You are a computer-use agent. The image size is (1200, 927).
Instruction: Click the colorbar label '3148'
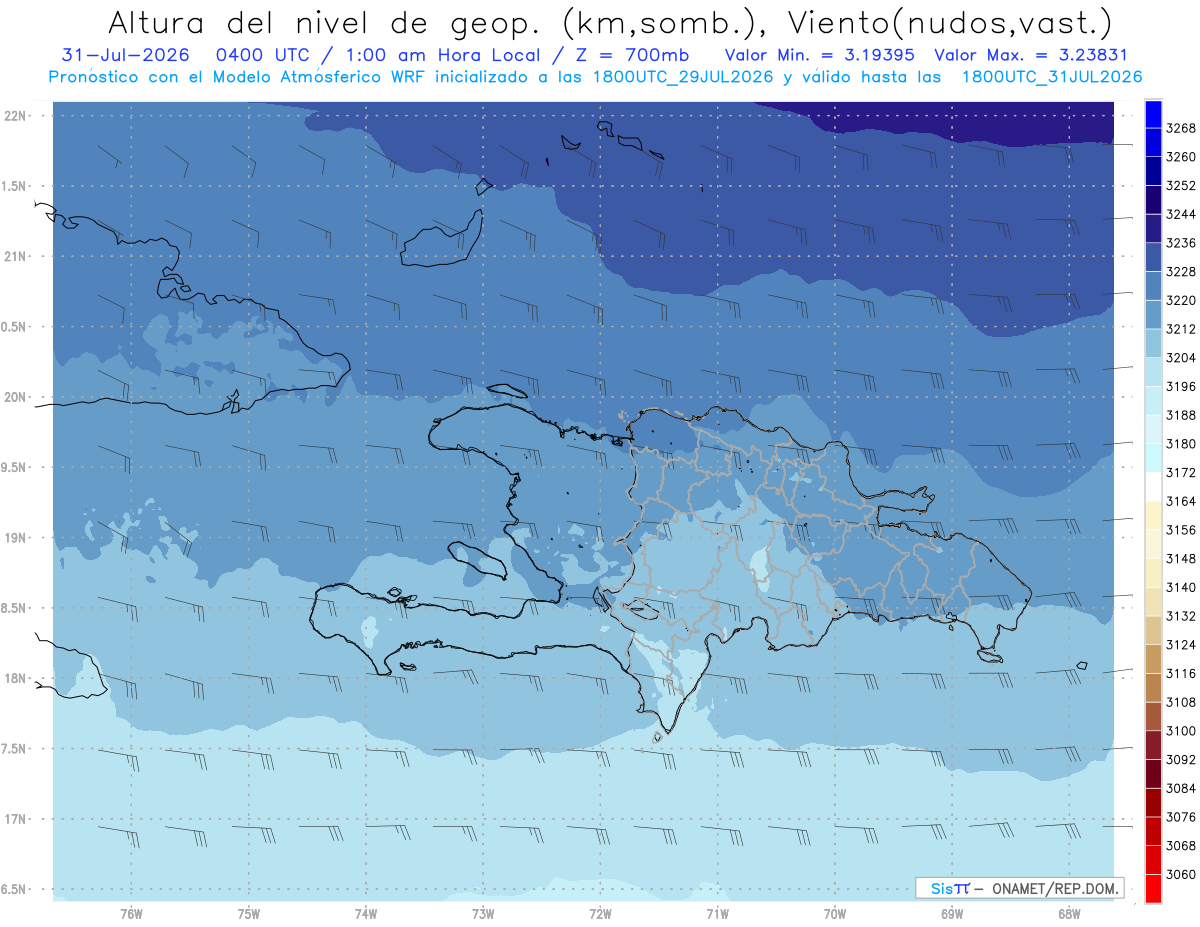(1181, 559)
